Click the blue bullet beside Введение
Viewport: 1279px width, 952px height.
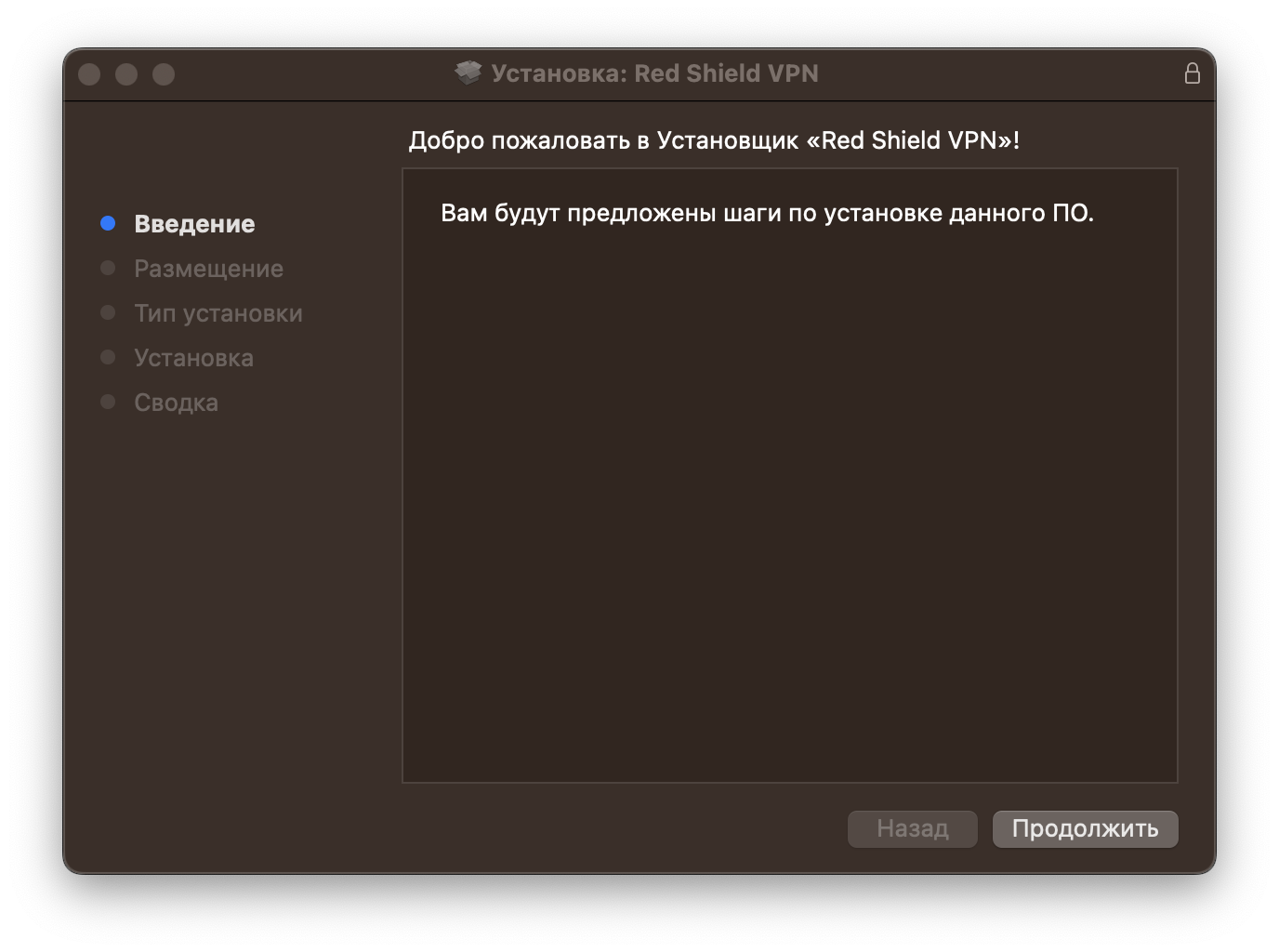point(108,223)
